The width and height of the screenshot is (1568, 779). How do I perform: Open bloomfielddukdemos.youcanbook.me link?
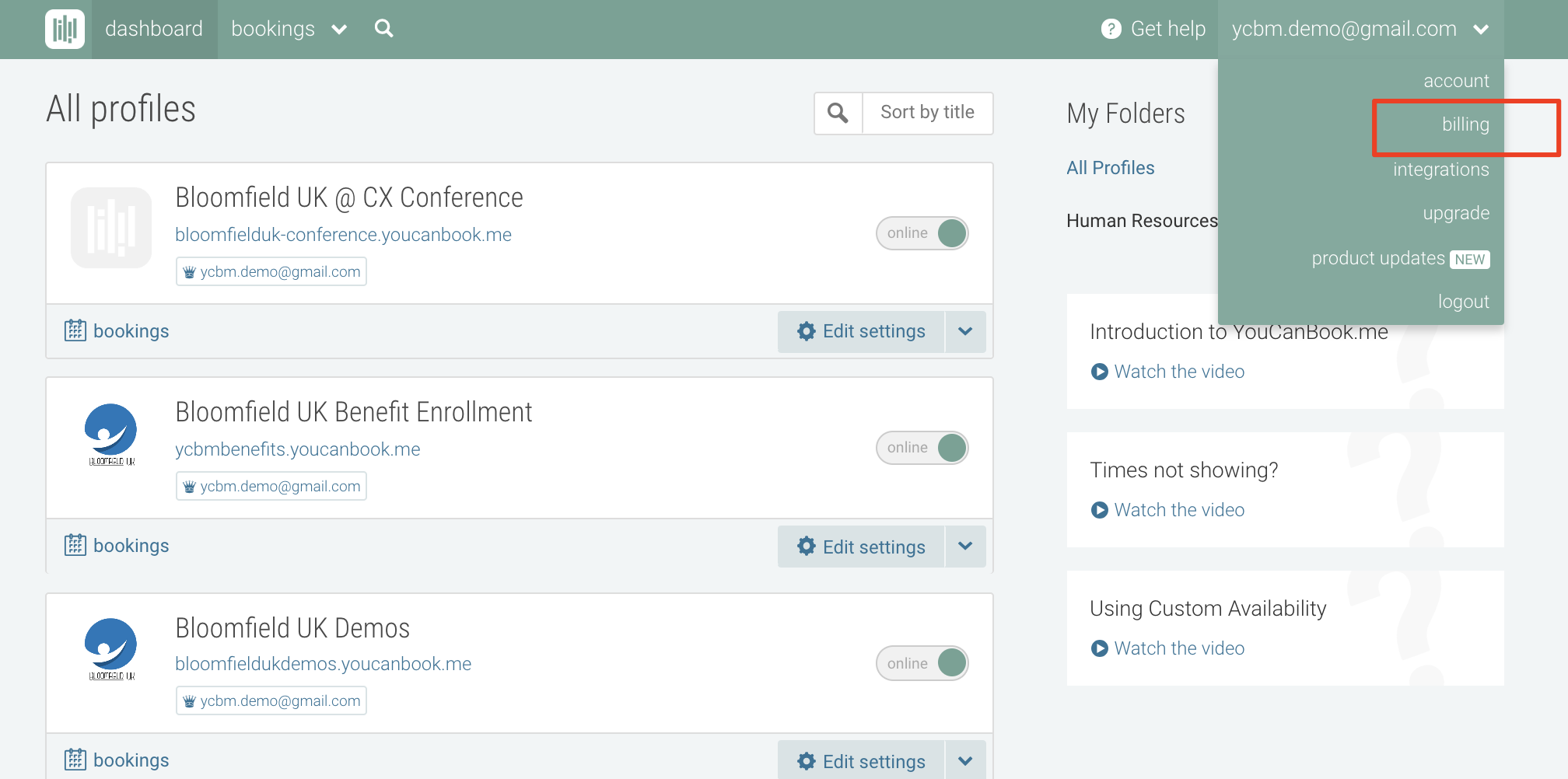(323, 664)
